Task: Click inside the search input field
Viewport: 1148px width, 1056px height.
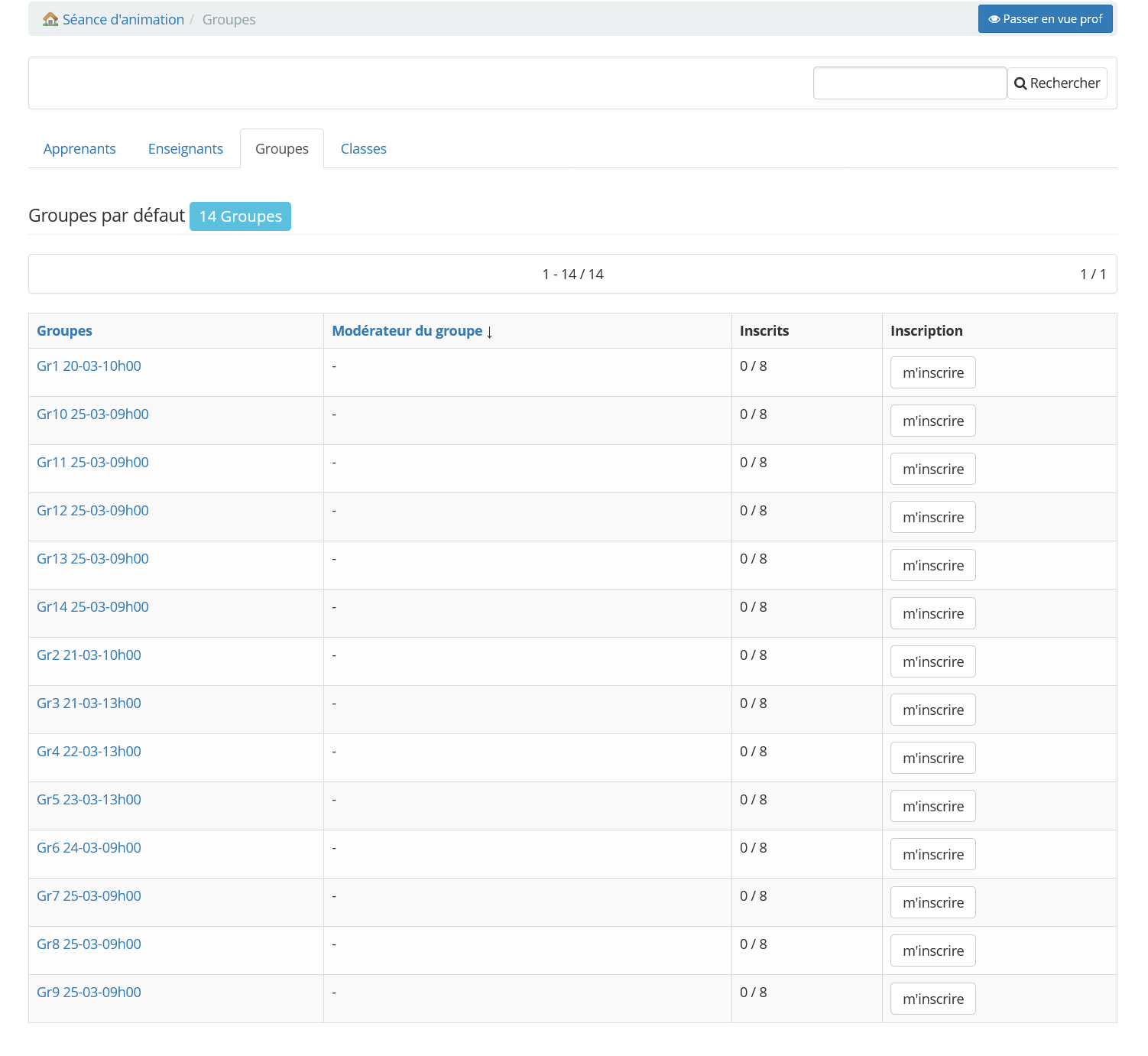Action: [909, 83]
